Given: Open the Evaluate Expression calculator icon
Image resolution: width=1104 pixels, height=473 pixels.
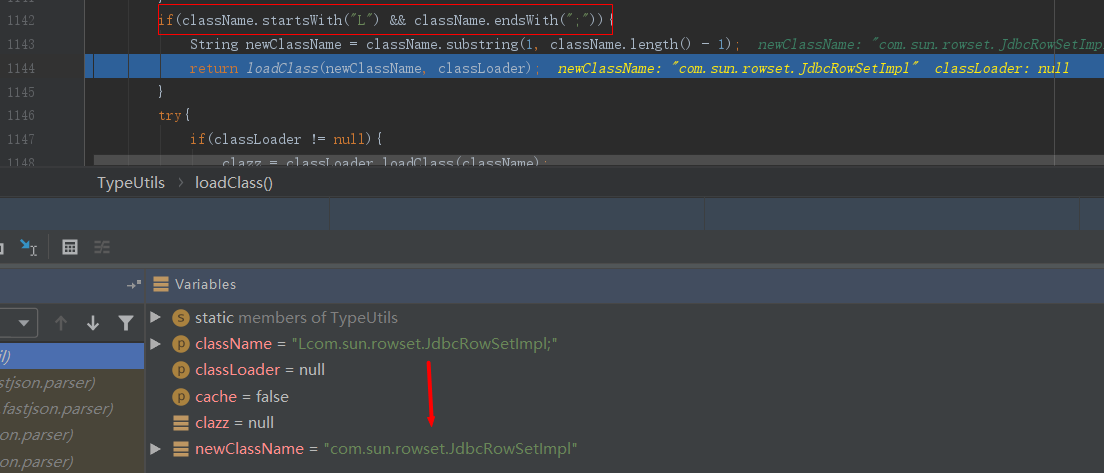Looking at the screenshot, I should 70,247.
